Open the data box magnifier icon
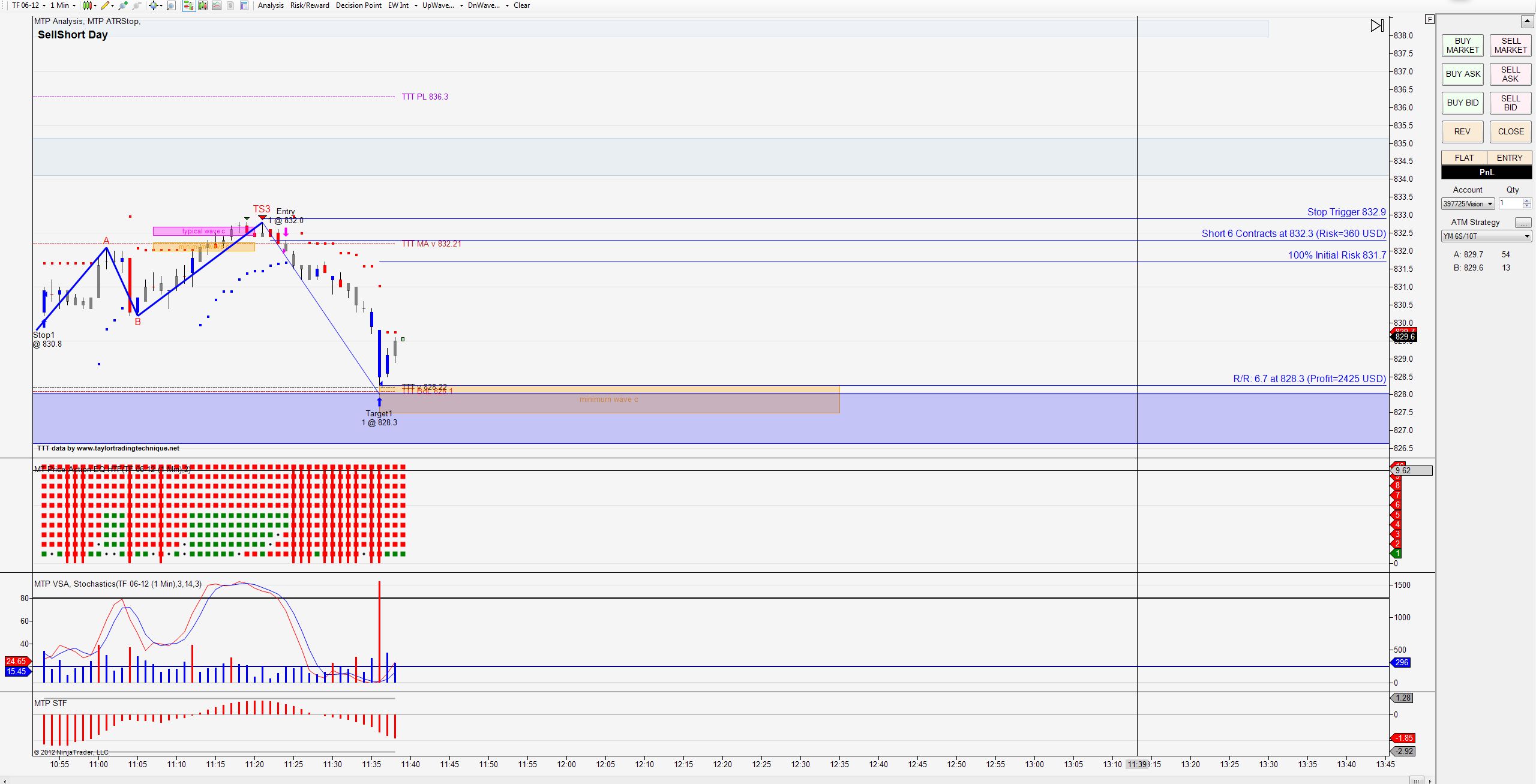Viewport: 1536px width, 784px height. tap(171, 5)
